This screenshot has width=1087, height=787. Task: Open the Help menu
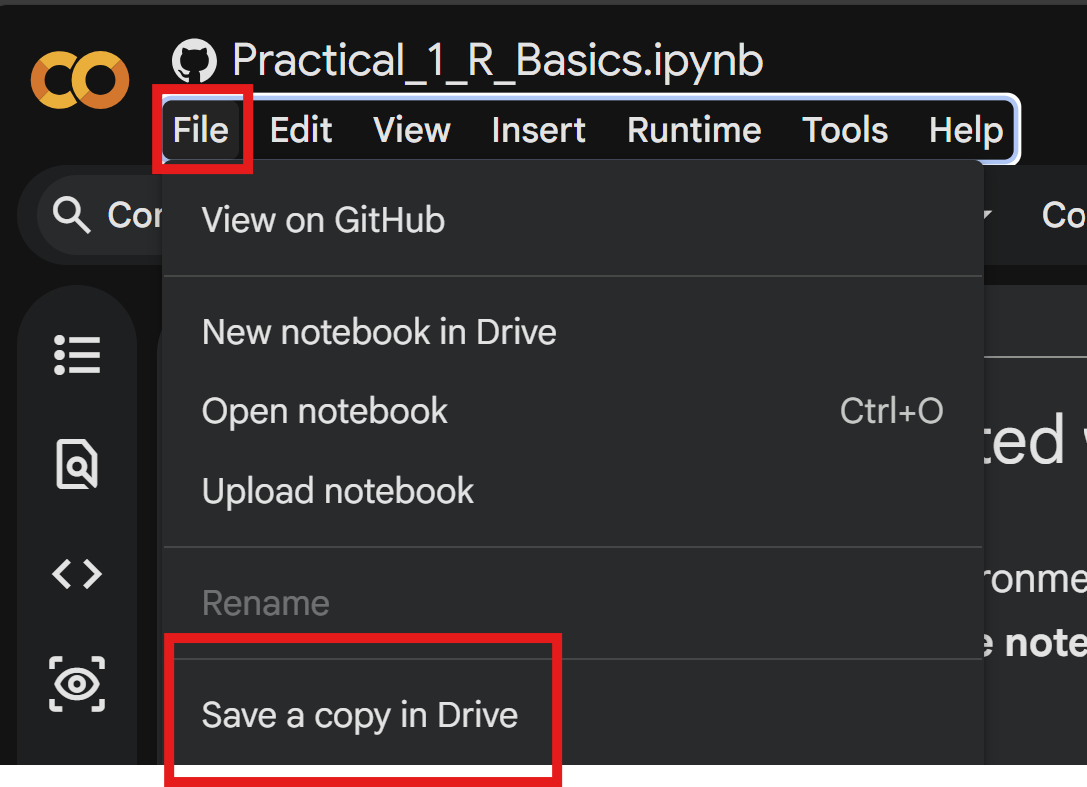965,130
